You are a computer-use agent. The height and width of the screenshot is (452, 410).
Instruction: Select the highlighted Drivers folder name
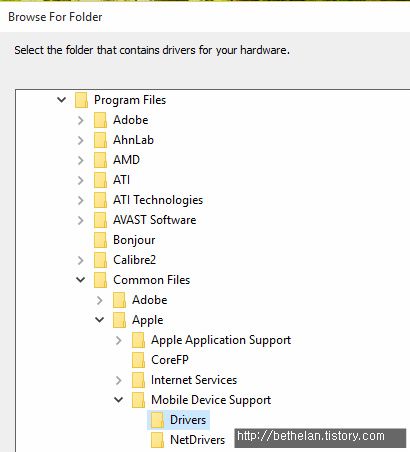pos(188,420)
